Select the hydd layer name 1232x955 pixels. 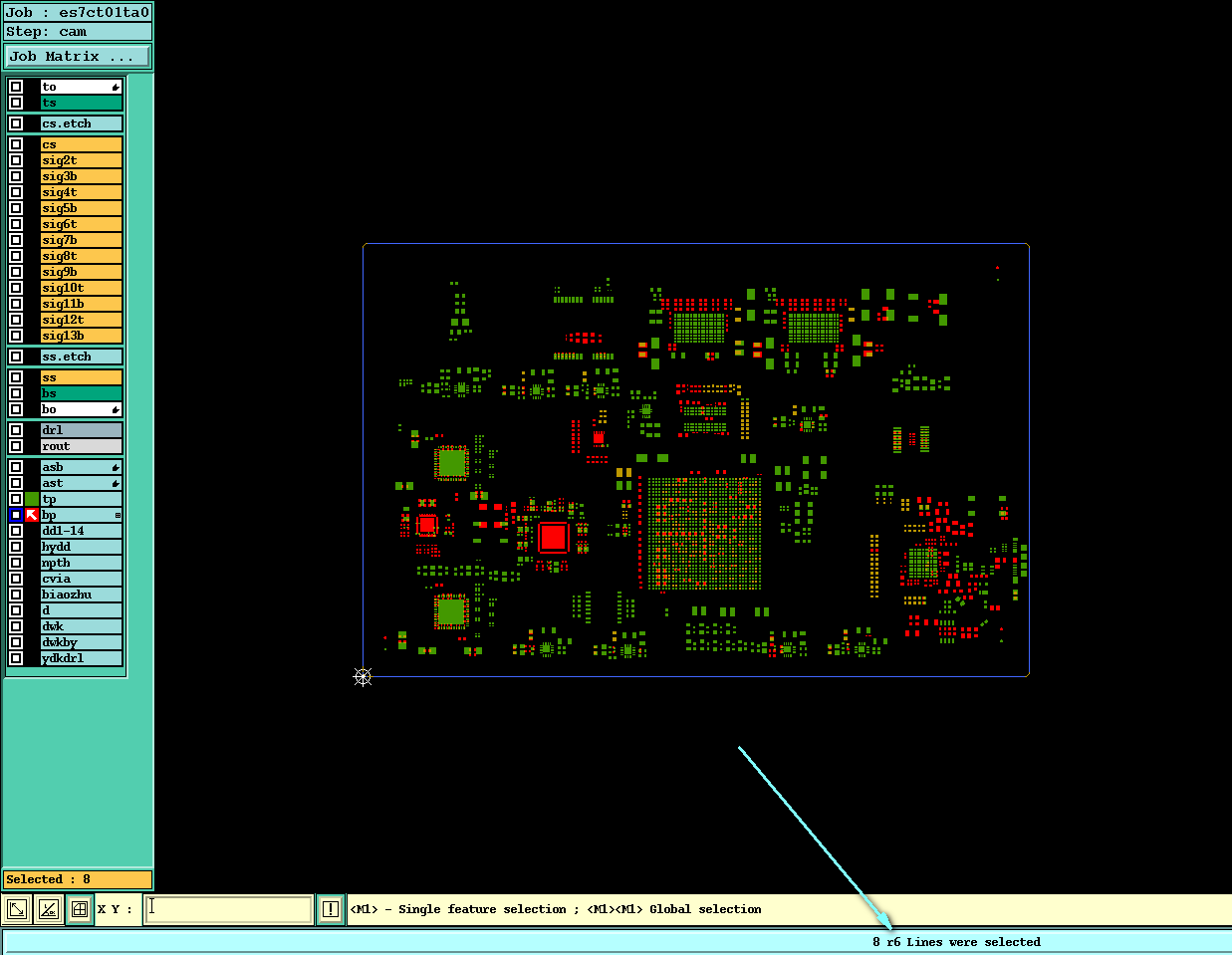(x=82, y=547)
